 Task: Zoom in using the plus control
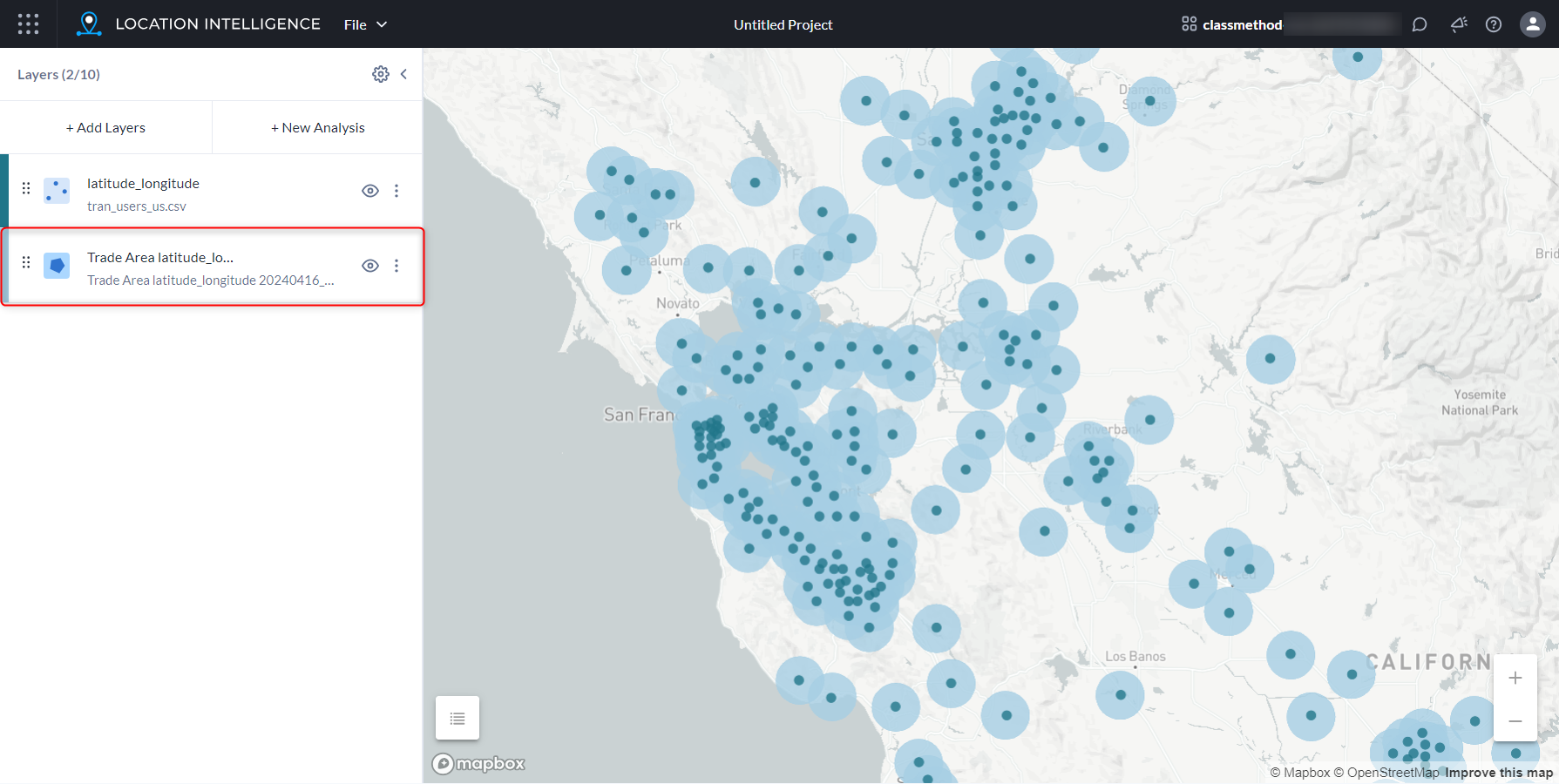[x=1515, y=677]
